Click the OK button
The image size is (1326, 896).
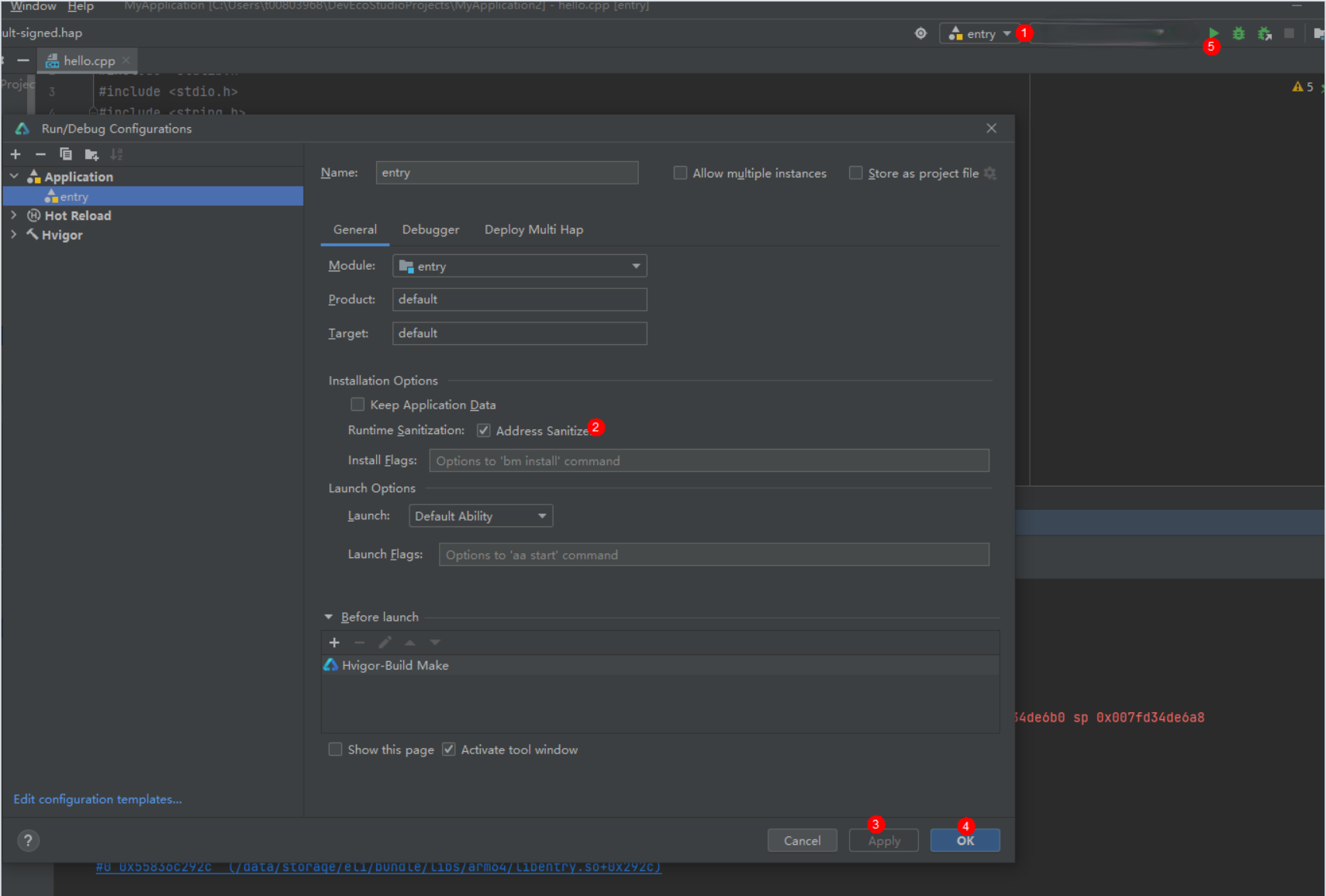(x=965, y=841)
